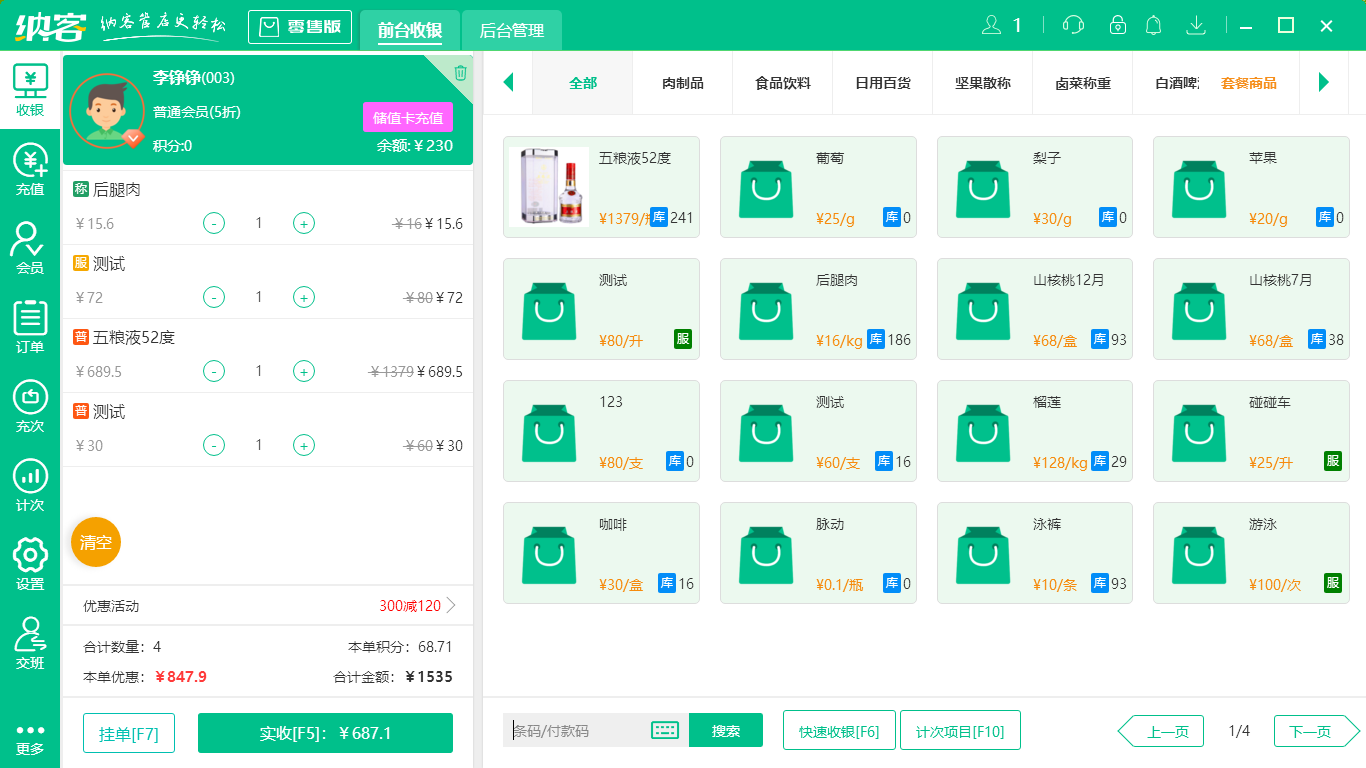Viewport: 1366px width, 768px height.
Task: Select the 套餐商品 category tab
Action: tap(1246, 84)
